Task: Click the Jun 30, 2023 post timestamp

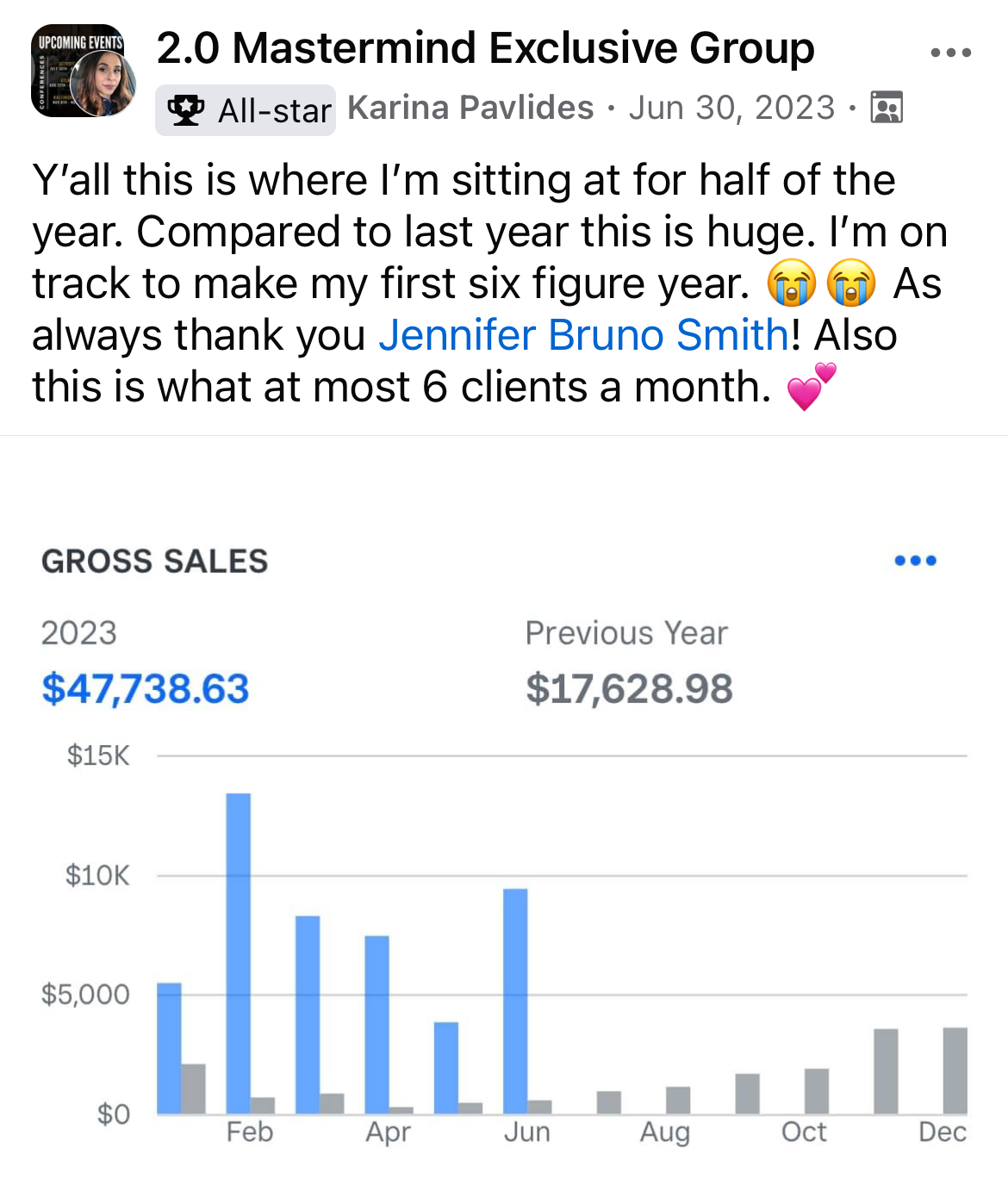Action: tap(731, 108)
